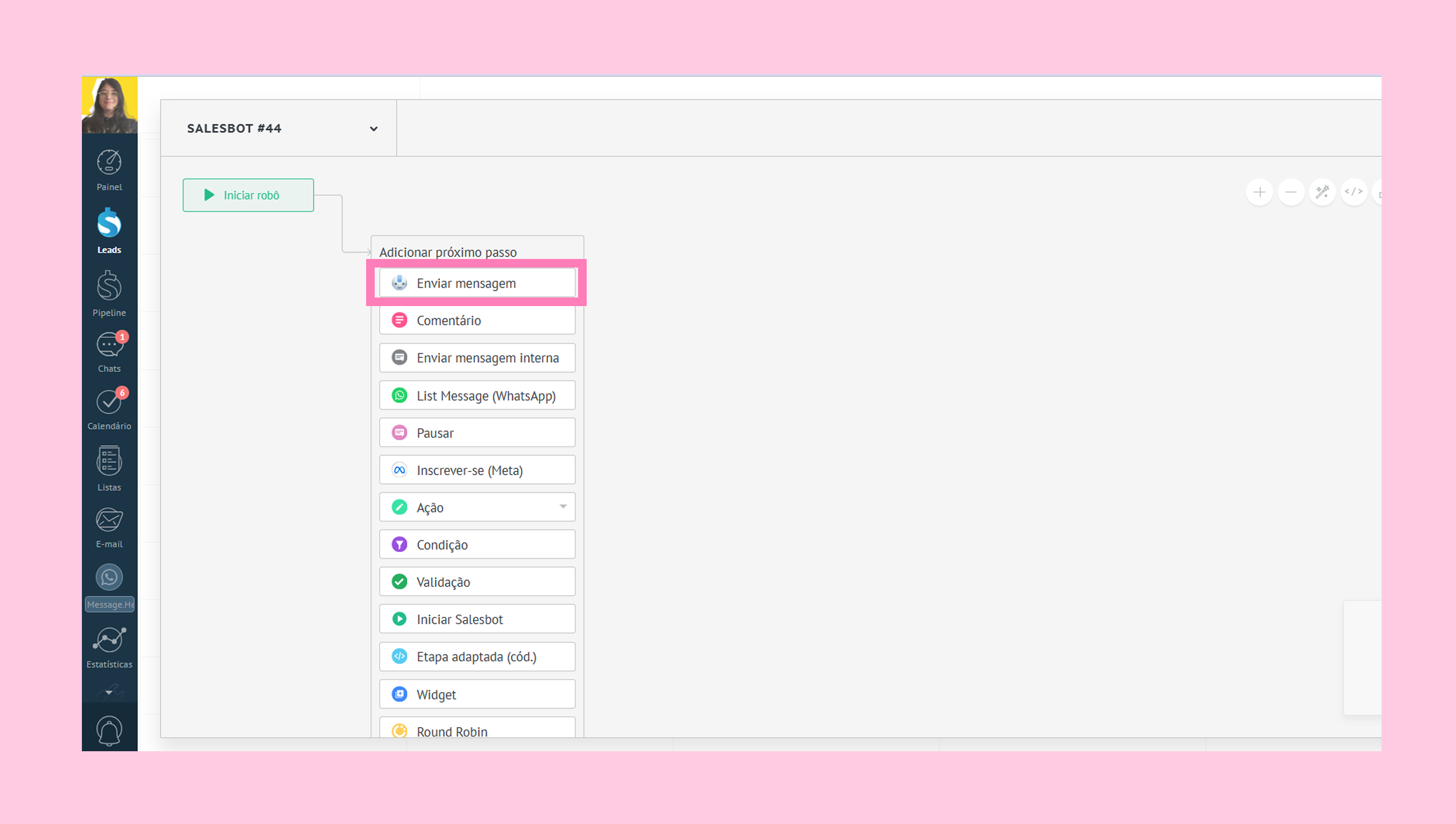Image resolution: width=1456 pixels, height=824 pixels.
Task: Zoom out with the minus button
Action: point(1291,193)
